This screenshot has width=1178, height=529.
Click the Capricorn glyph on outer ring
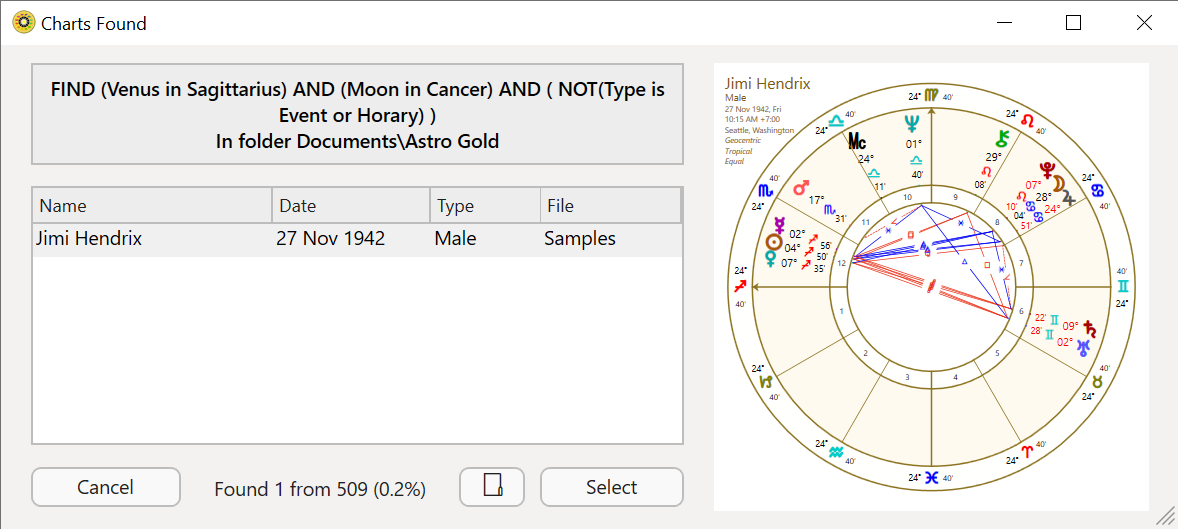766,382
